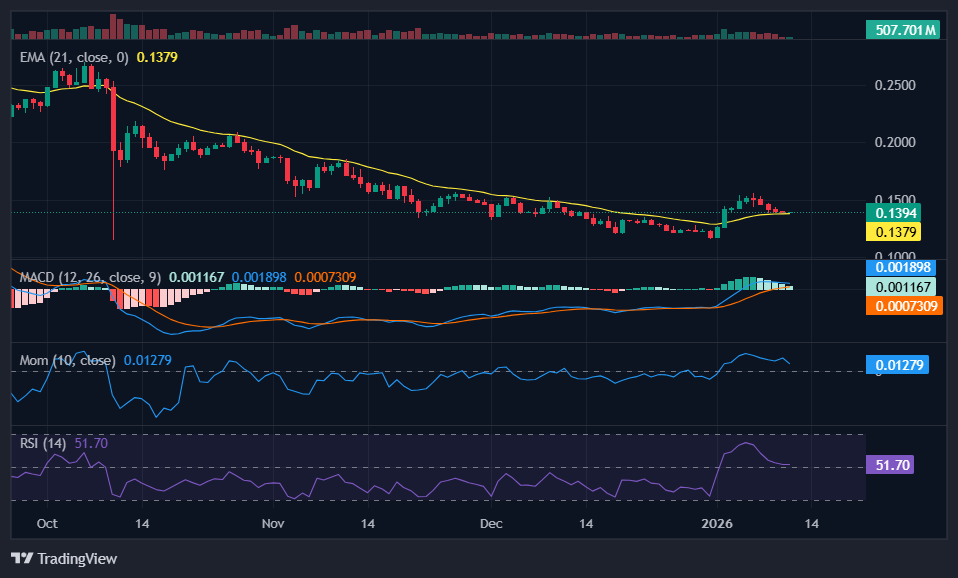
Task: Click the yellow 0.1379 EMA axis tag
Action: pyautogui.click(x=897, y=232)
